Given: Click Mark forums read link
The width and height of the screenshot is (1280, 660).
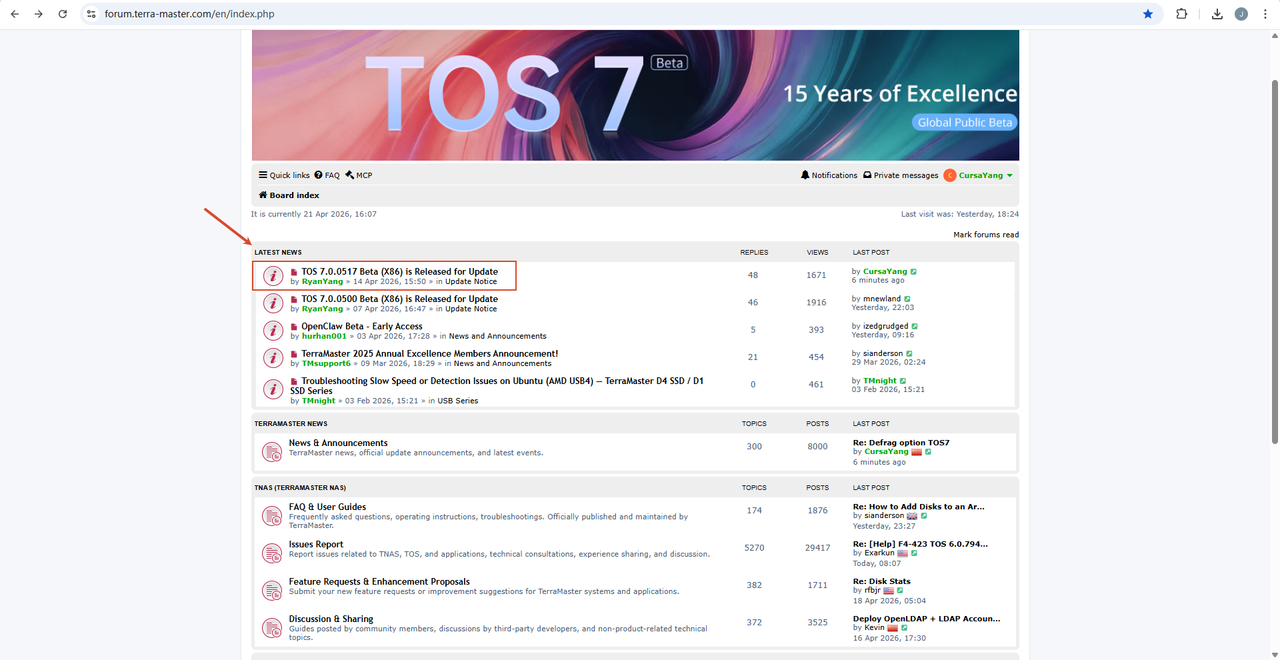Looking at the screenshot, I should click(x=986, y=234).
